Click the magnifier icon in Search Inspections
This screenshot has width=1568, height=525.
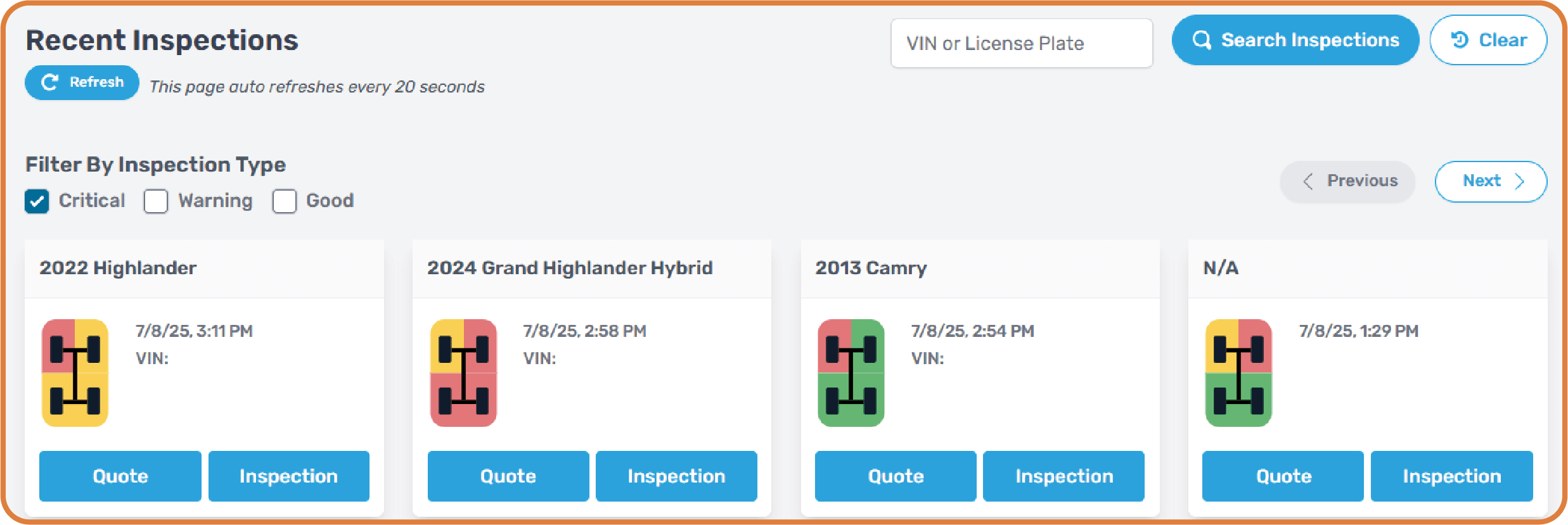point(1202,41)
